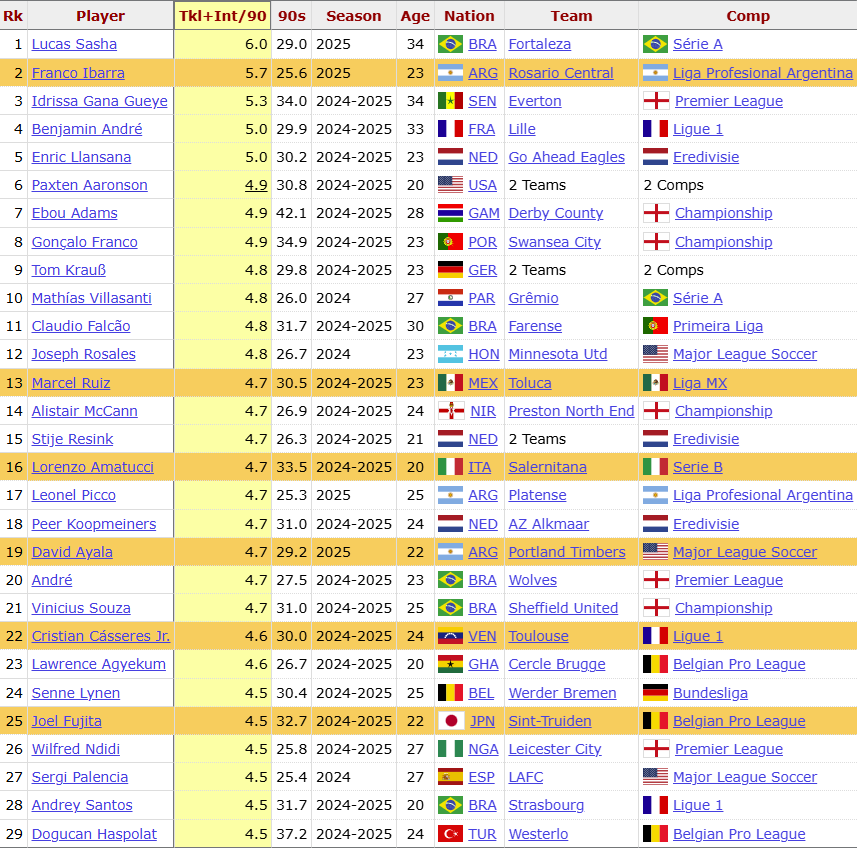Open Marcel Ruiz player page
The height and width of the screenshot is (848, 857).
click(71, 383)
